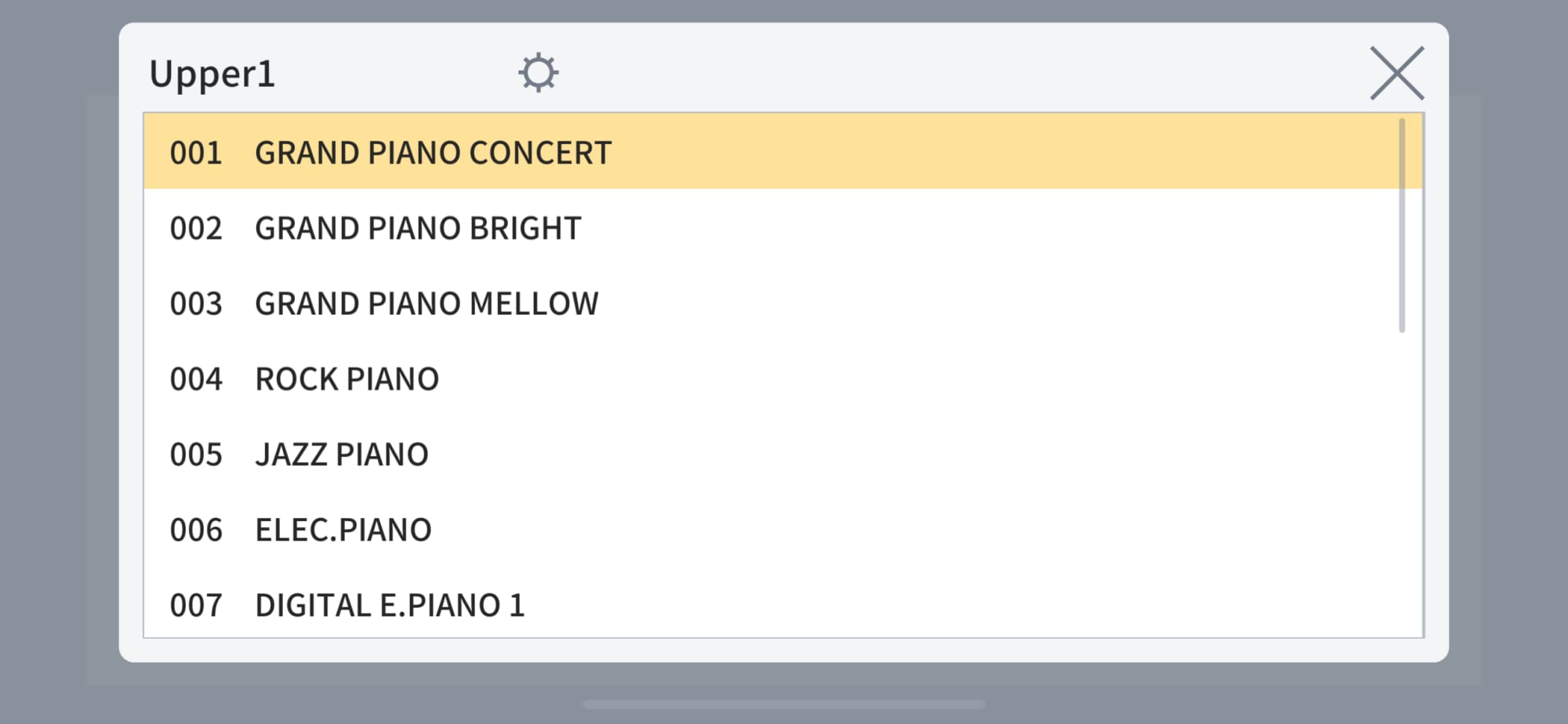Tap the home indicator bar below dialog
The image size is (1568, 724).
(x=784, y=704)
